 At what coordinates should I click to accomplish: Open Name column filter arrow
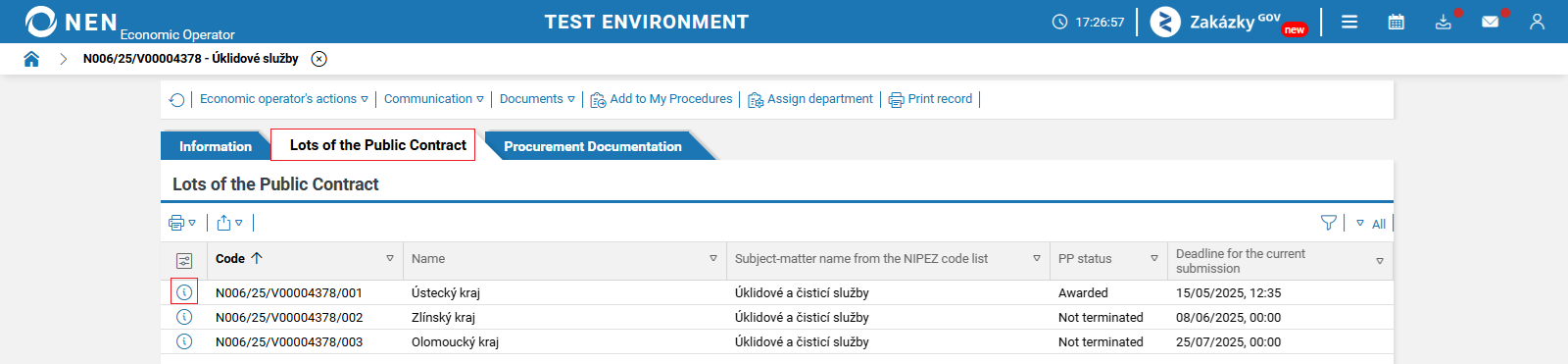tap(713, 259)
